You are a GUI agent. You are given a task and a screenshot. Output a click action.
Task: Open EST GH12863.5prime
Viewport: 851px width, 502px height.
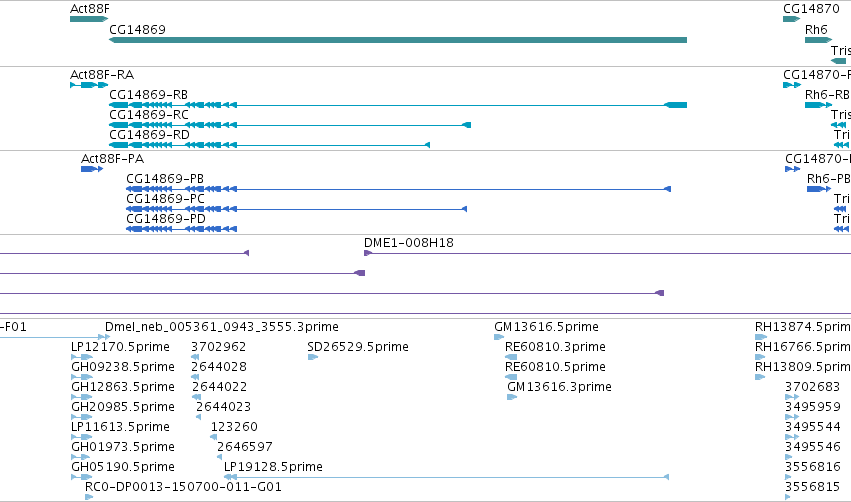click(123, 387)
